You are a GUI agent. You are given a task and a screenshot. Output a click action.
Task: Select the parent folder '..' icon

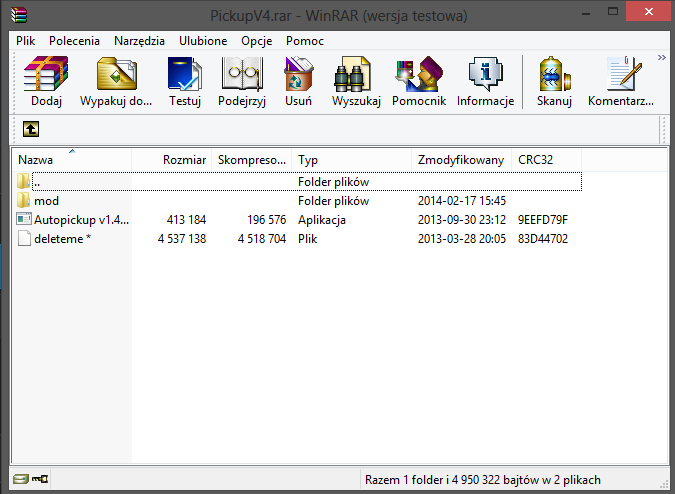pos(24,181)
